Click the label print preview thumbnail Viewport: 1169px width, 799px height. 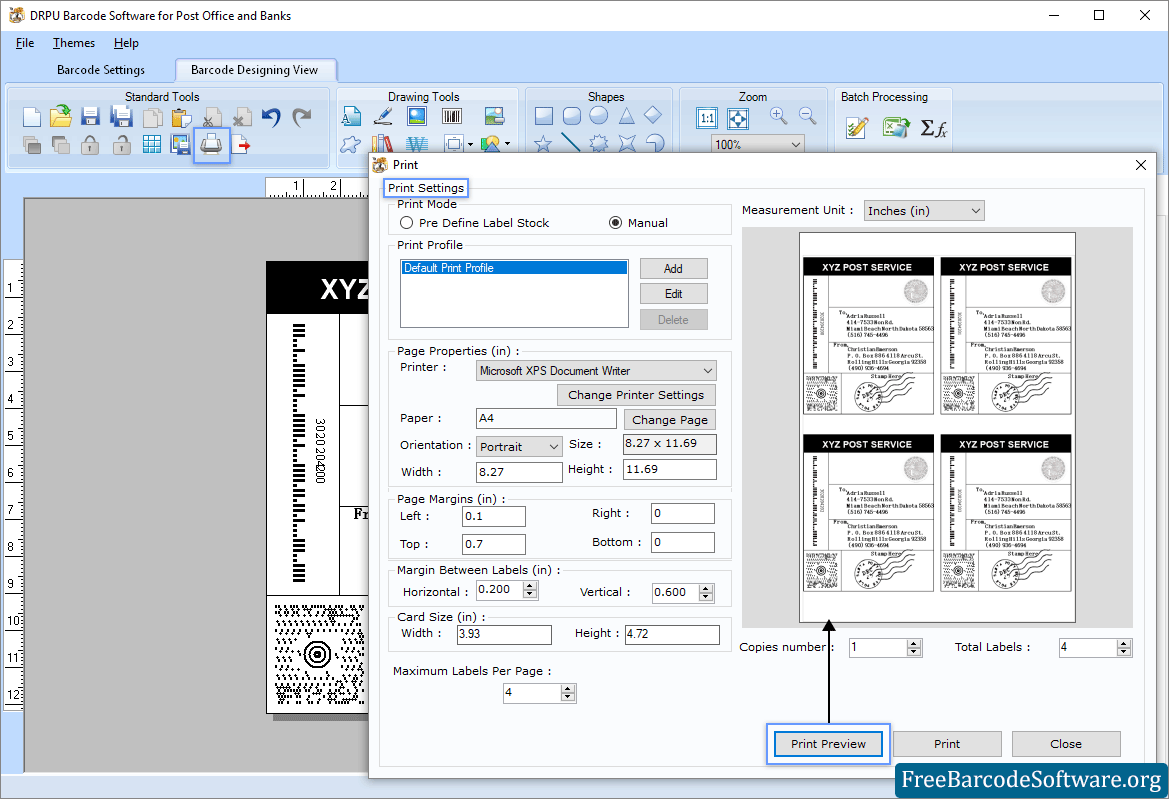[937, 427]
